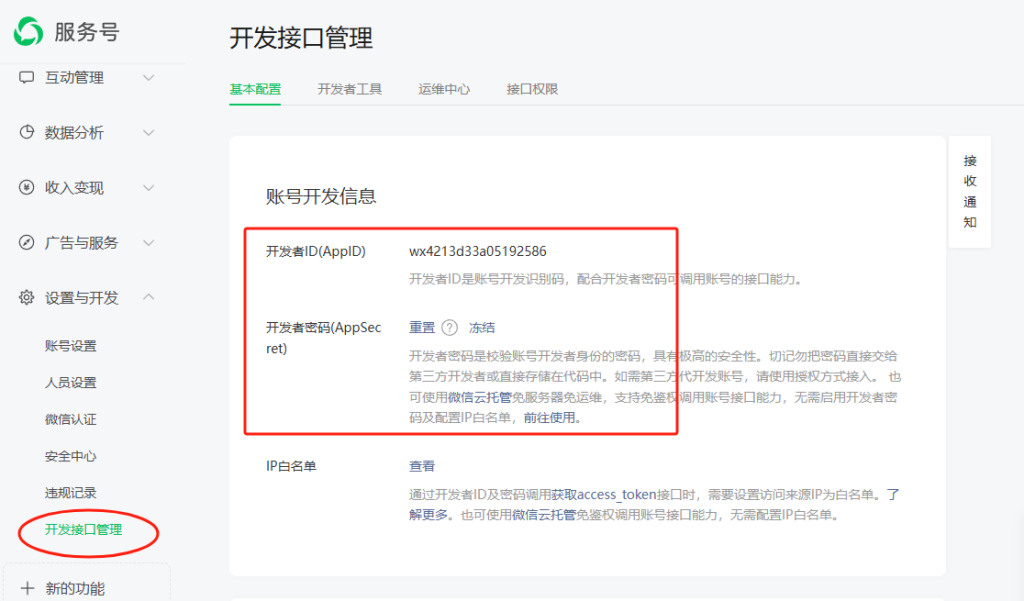Click the 广告与服务 compass icon

click(26, 242)
